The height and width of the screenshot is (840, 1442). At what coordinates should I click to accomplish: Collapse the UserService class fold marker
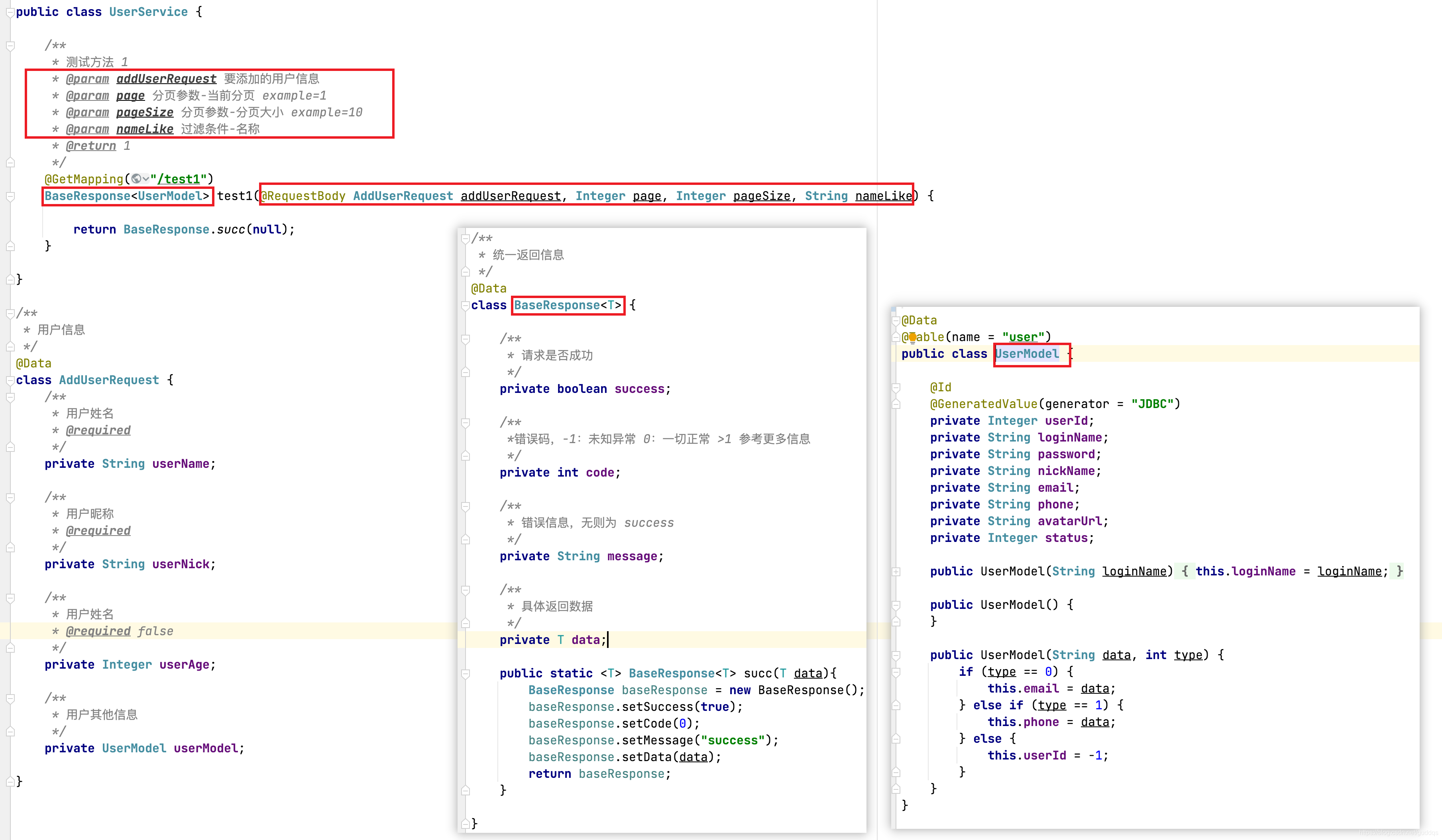pos(10,13)
